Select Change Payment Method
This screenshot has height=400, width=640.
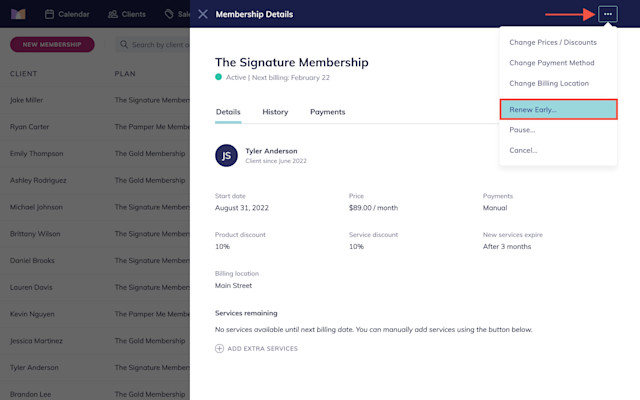click(x=551, y=63)
